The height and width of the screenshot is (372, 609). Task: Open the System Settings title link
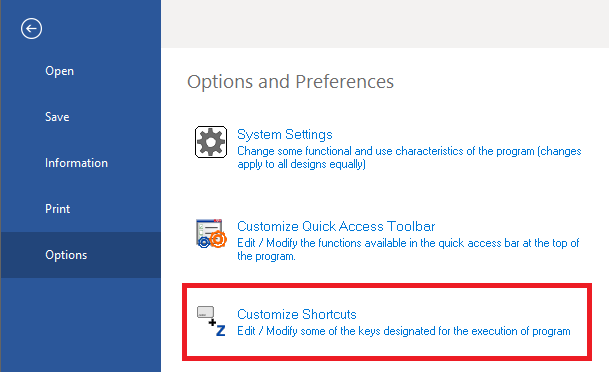pyautogui.click(x=285, y=134)
